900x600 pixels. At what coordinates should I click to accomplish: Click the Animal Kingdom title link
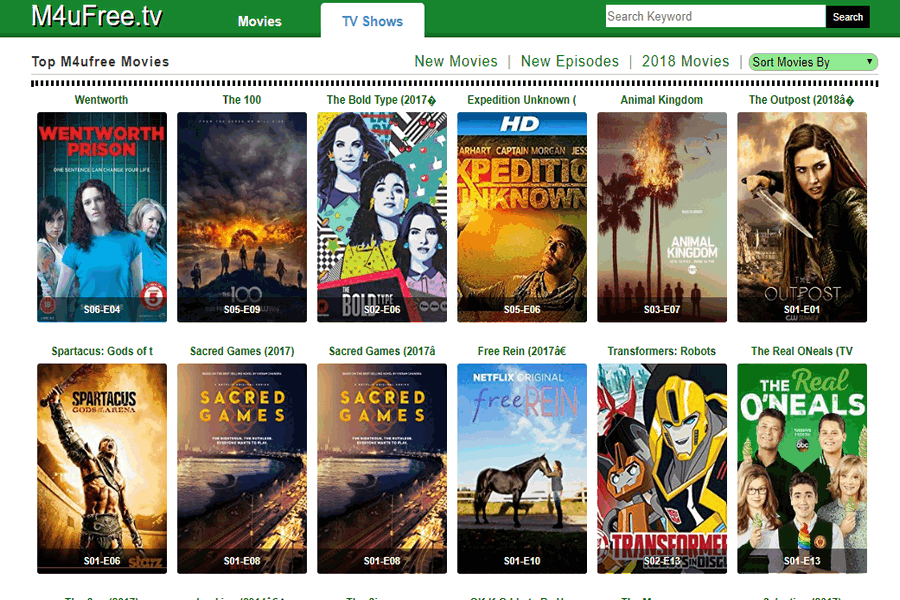click(x=662, y=100)
